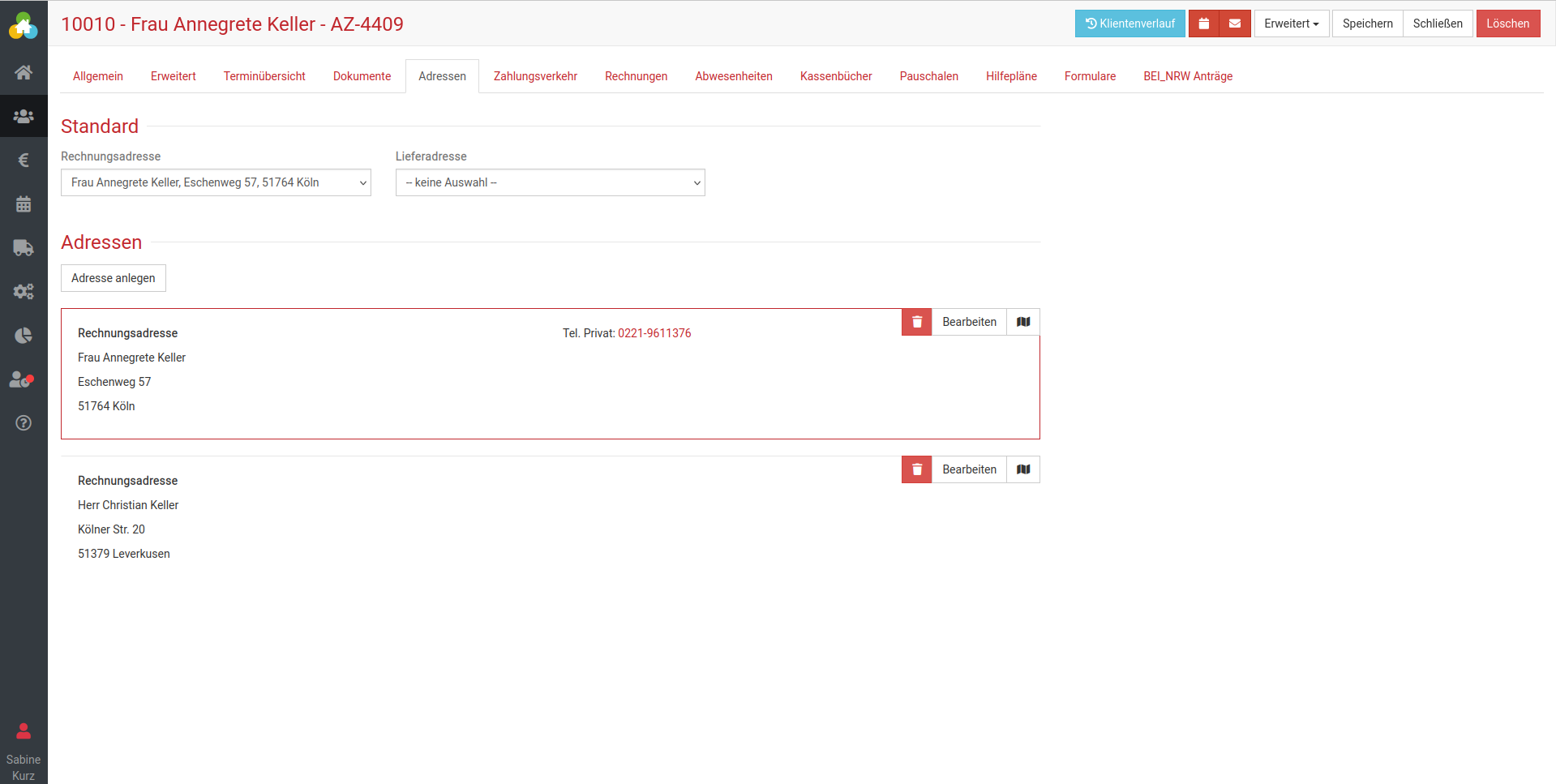Screen dimensions: 1556x784
Task: Go to the Hilfepläne tab
Action: [1011, 76]
